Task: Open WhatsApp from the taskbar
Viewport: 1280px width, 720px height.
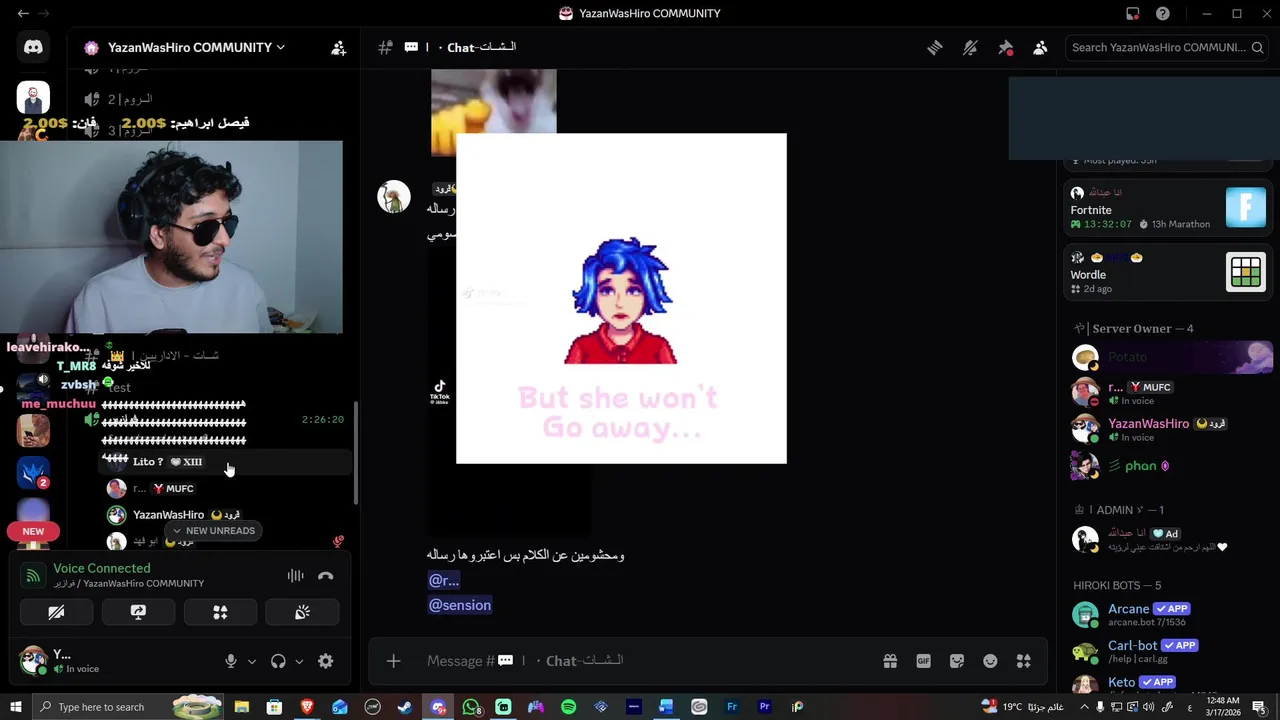Action: 470,707
